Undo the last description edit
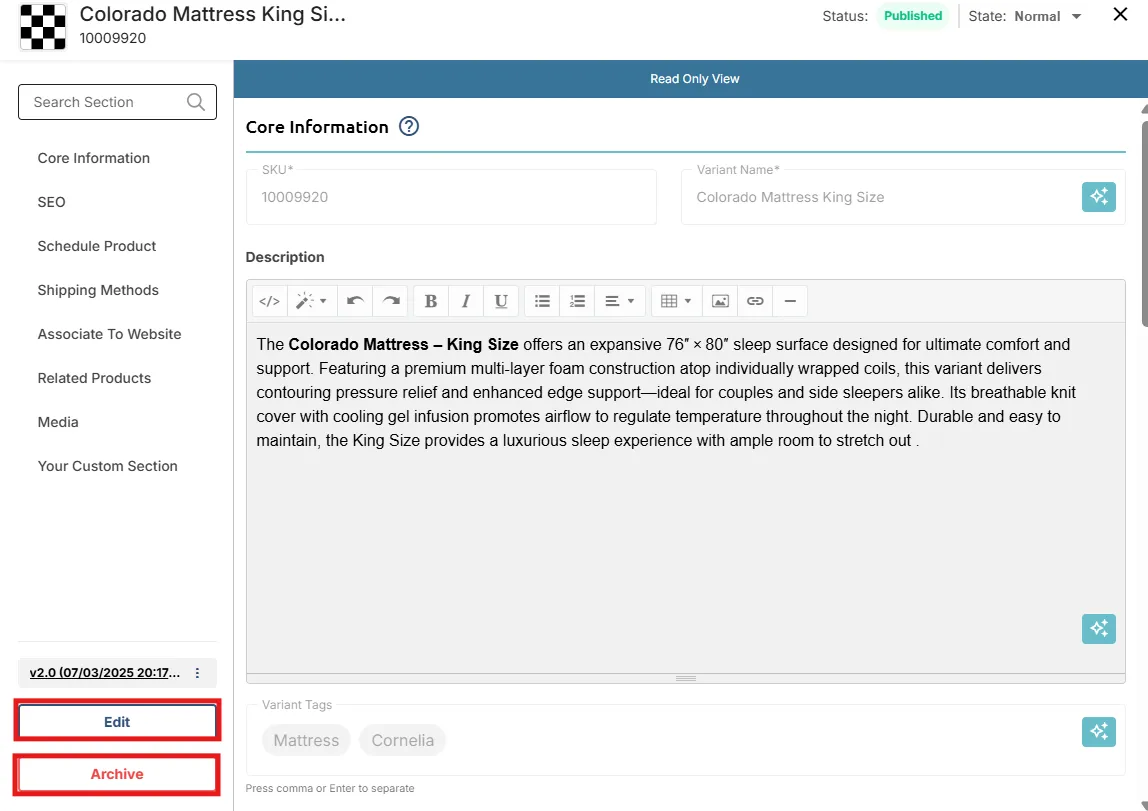Image resolution: width=1148 pixels, height=811 pixels. point(355,301)
